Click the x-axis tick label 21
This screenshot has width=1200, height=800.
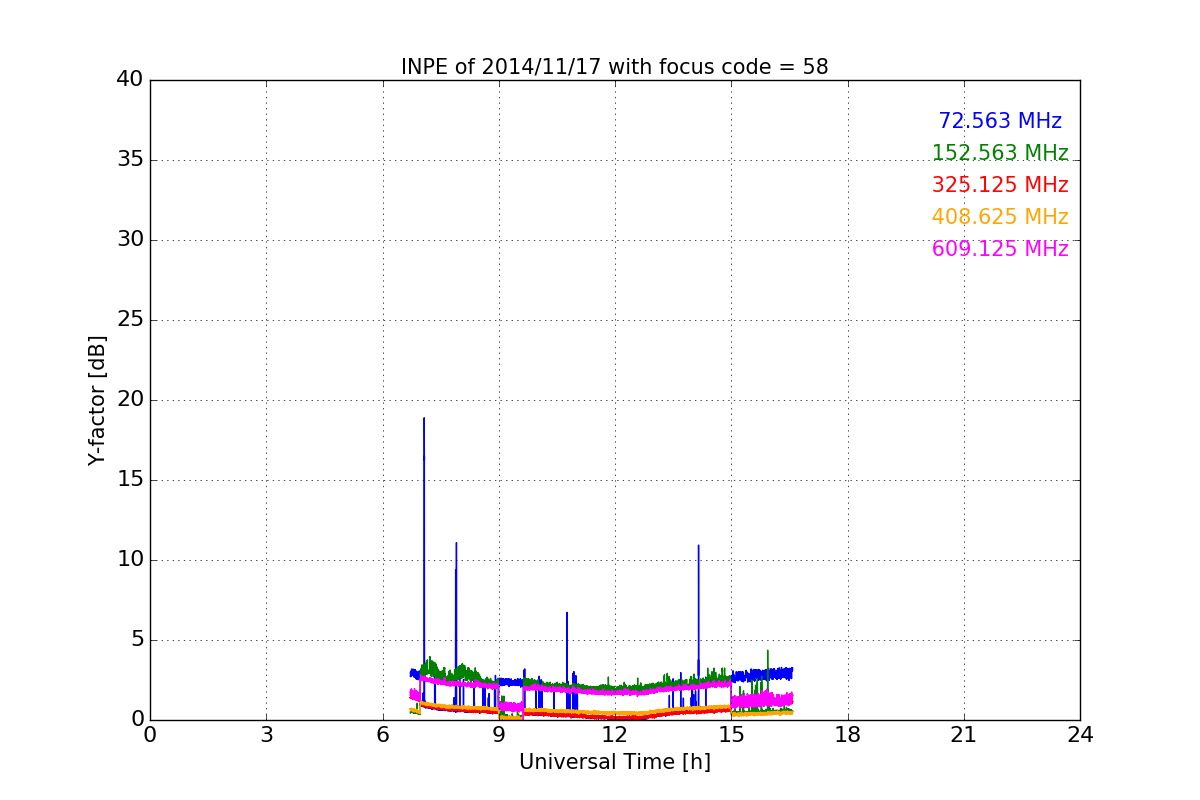click(963, 735)
